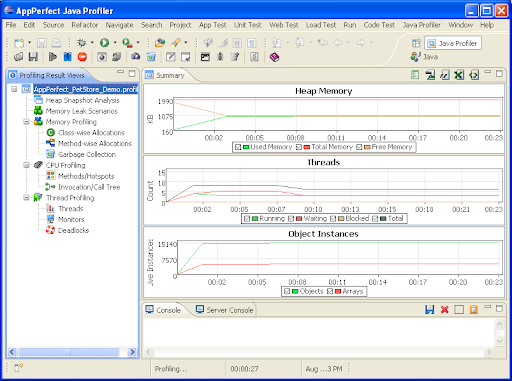The width and height of the screenshot is (512, 381).
Task: Clear console with the red X icon
Action: [444, 310]
